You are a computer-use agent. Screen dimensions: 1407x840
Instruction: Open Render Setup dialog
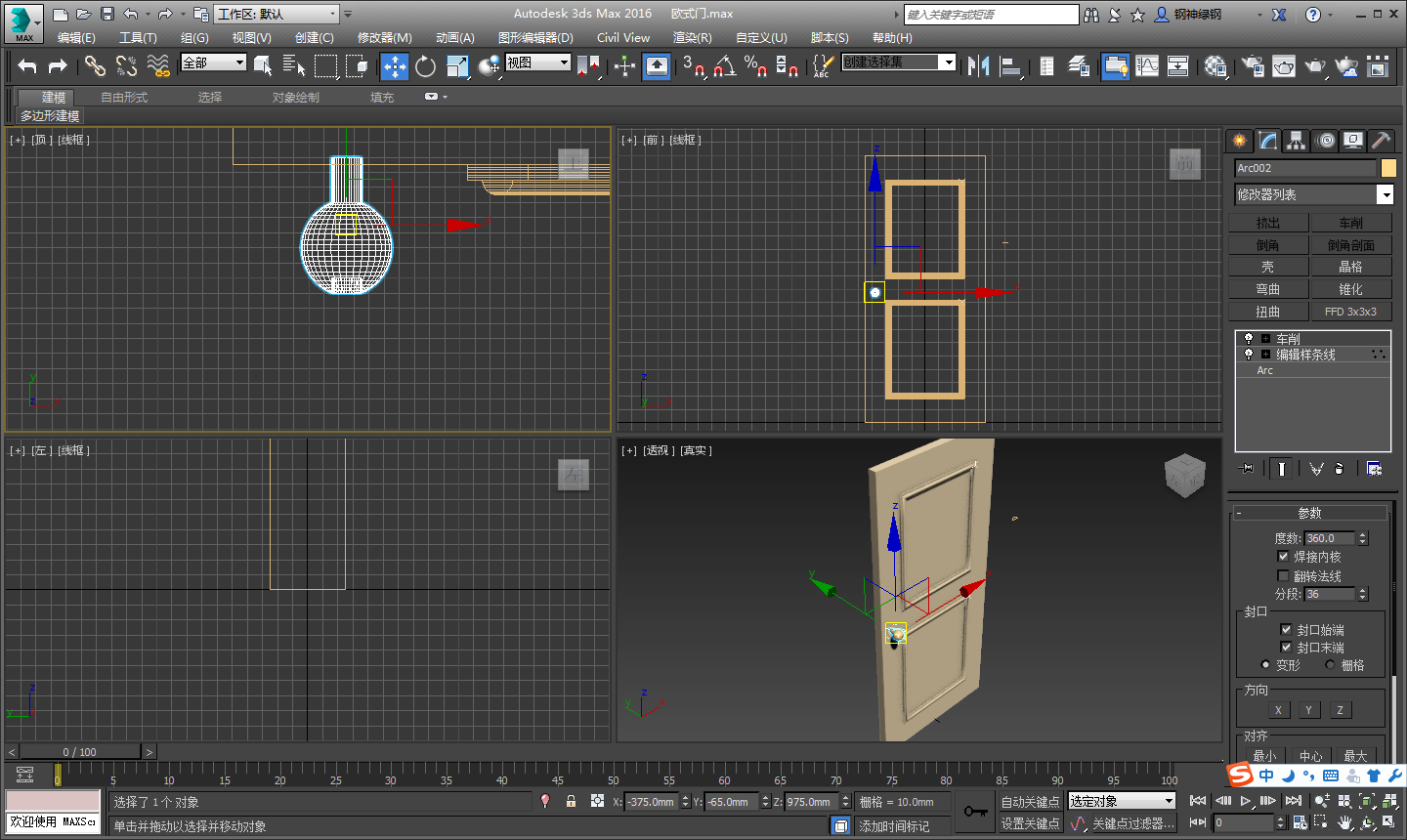[x=1253, y=65]
